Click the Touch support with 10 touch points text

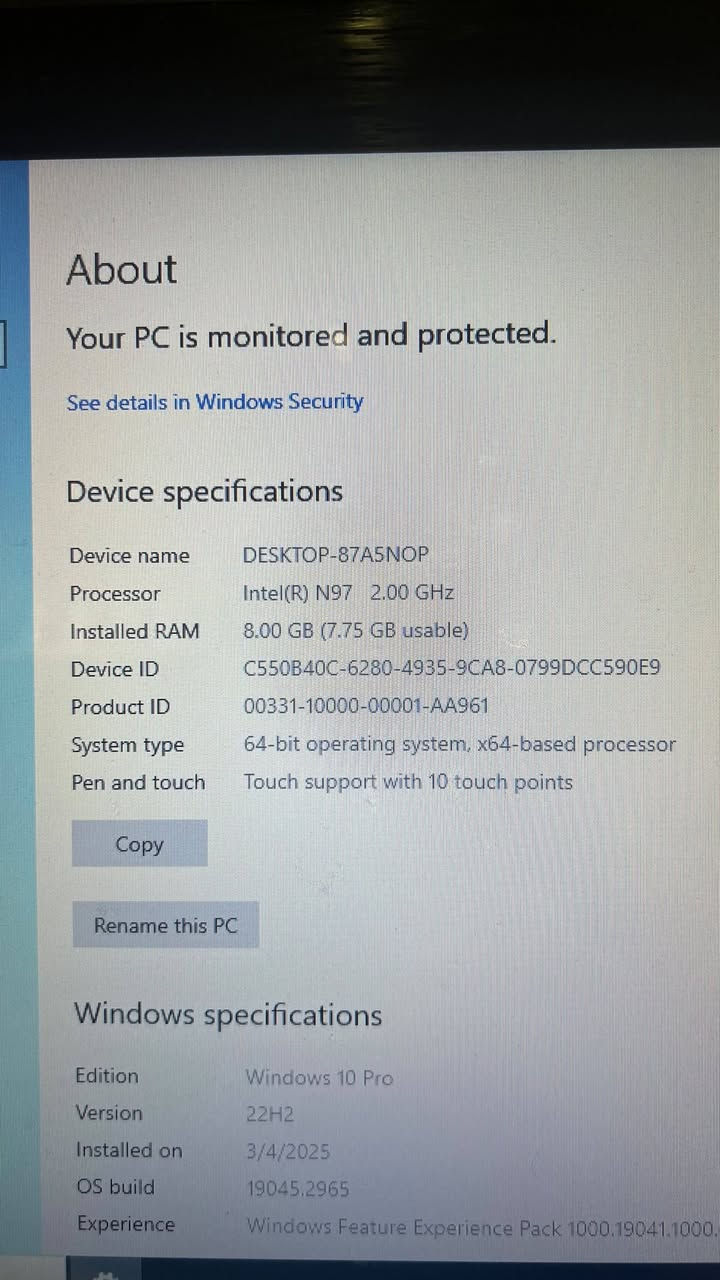408,782
